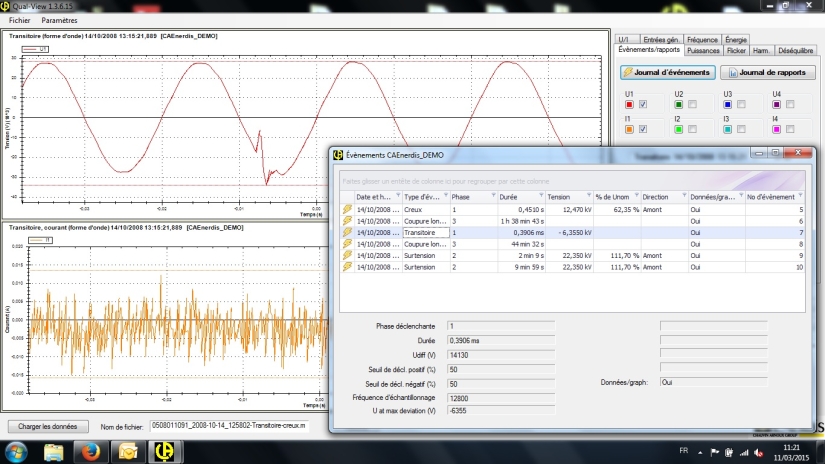Click lightning icon of Transitoire event row
This screenshot has width=825, height=464.
pos(347,233)
